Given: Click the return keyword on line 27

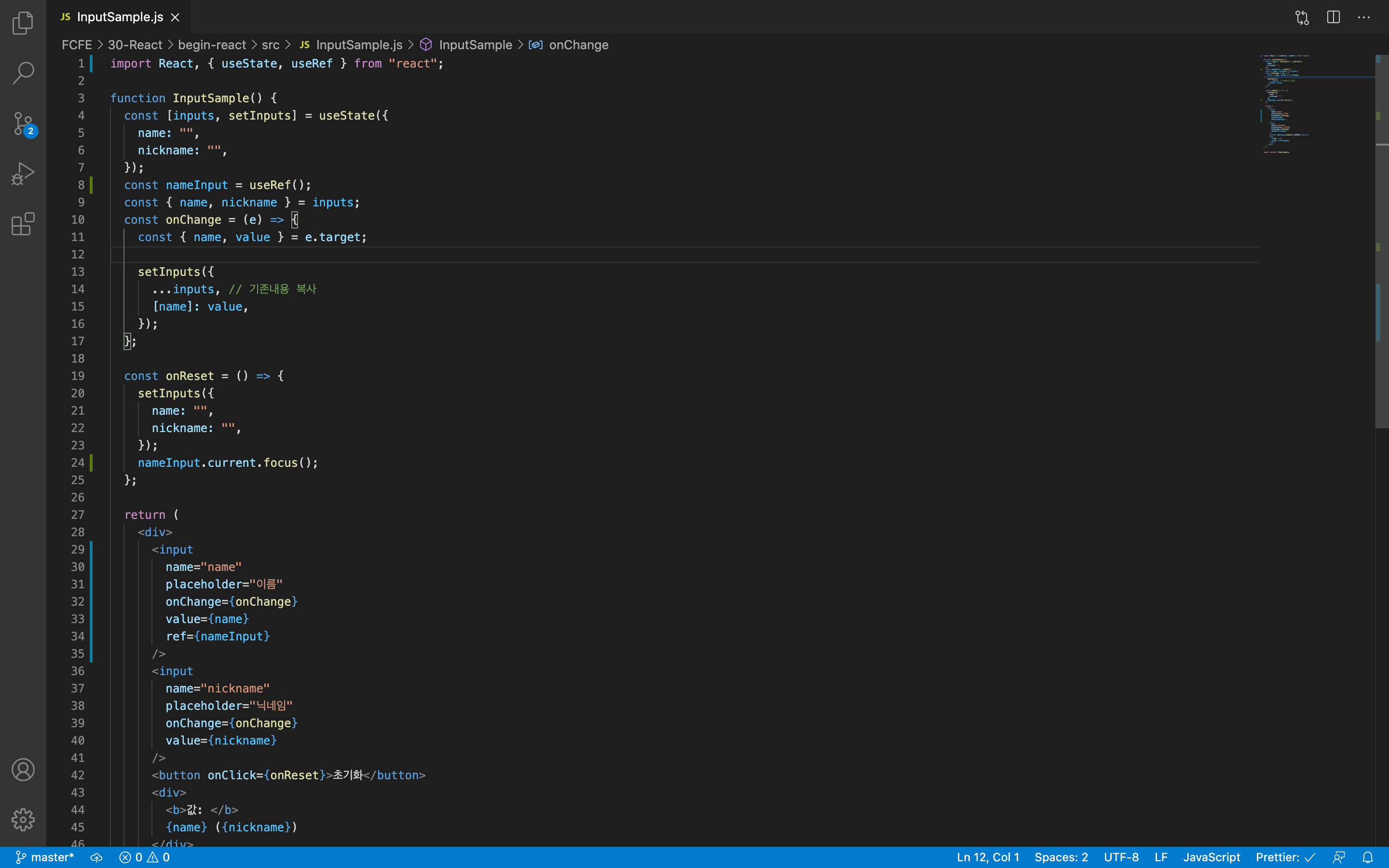Looking at the screenshot, I should click(145, 515).
